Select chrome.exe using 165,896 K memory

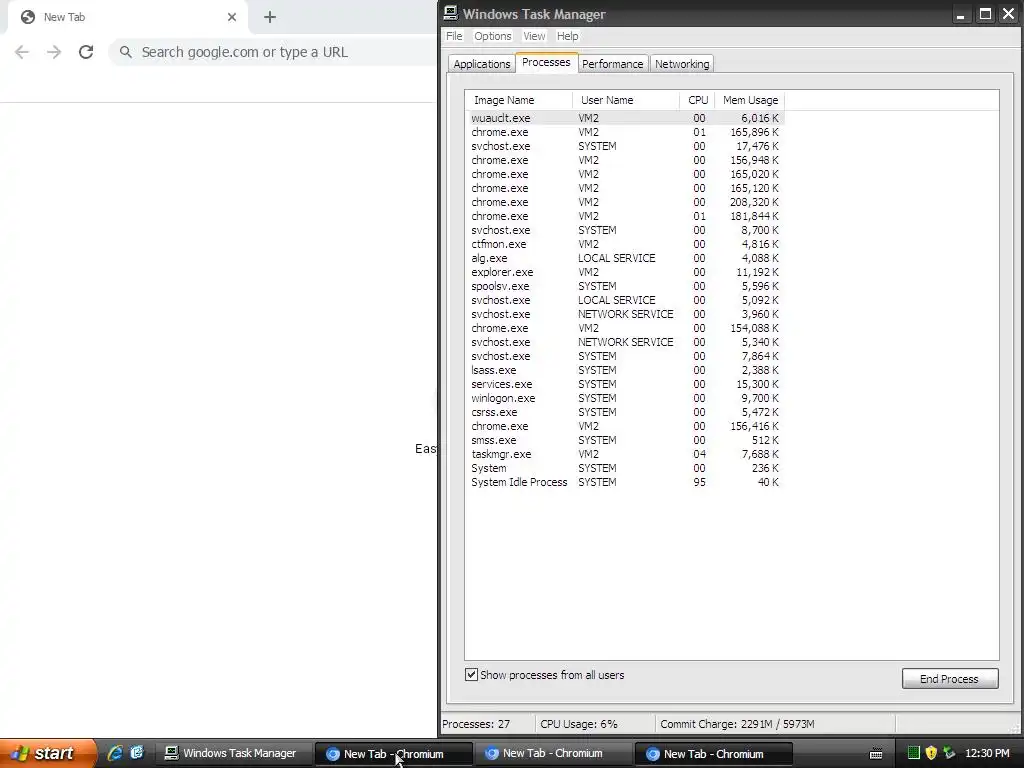625,132
